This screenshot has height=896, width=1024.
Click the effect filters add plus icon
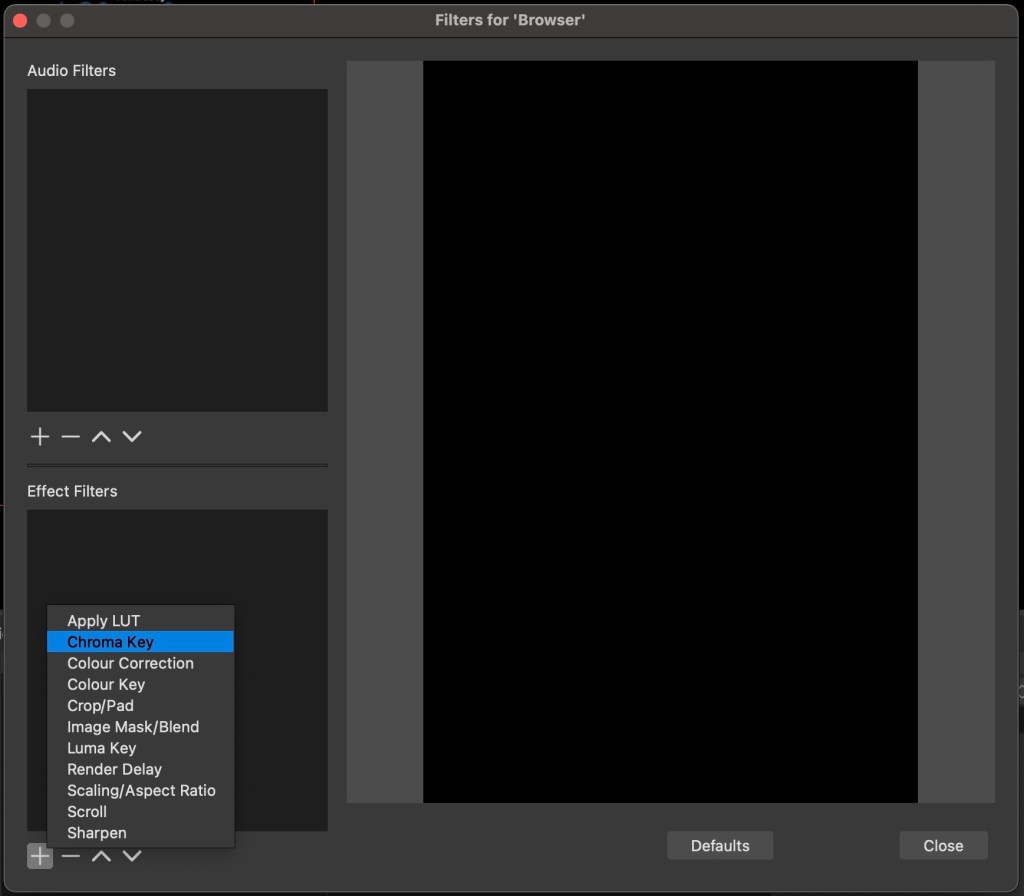coord(40,856)
